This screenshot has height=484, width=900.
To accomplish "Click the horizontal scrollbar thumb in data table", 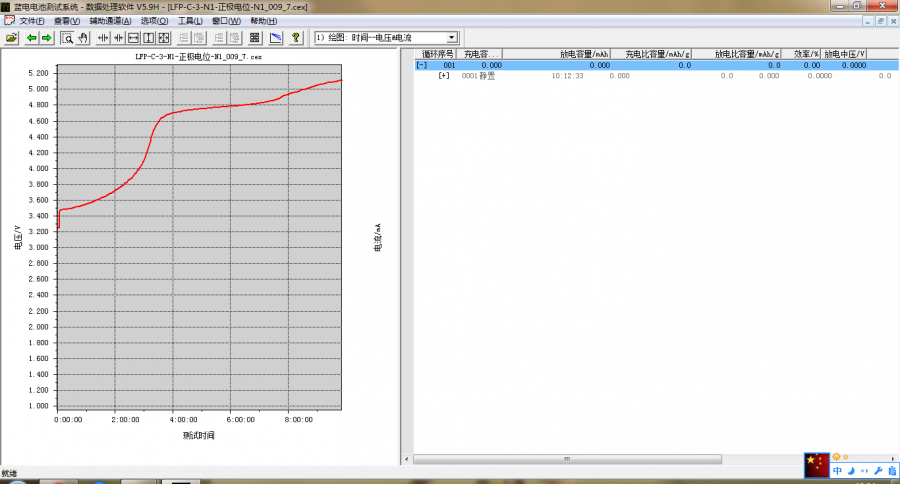I will click(x=566, y=459).
